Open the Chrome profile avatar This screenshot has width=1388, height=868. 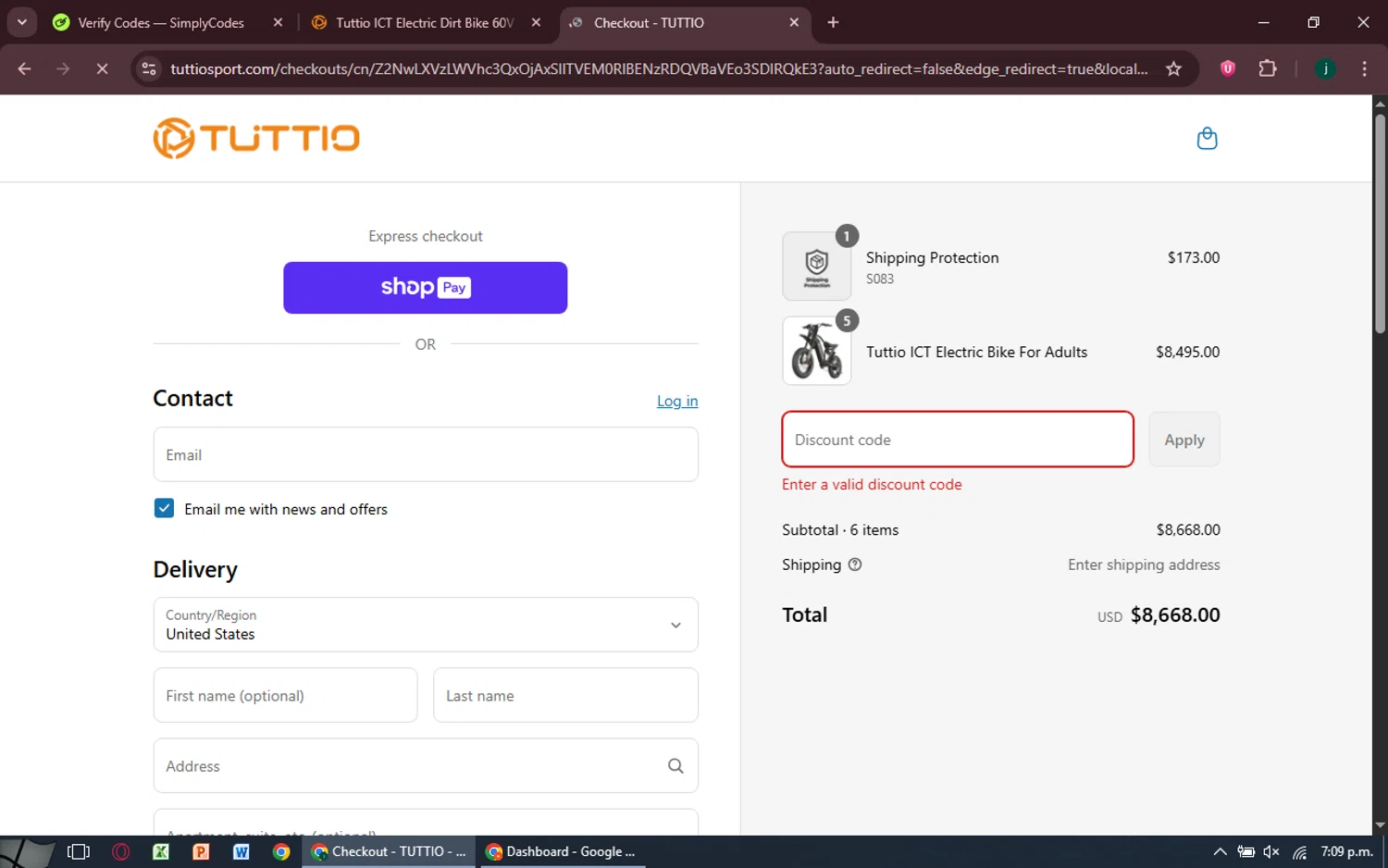pyautogui.click(x=1325, y=68)
